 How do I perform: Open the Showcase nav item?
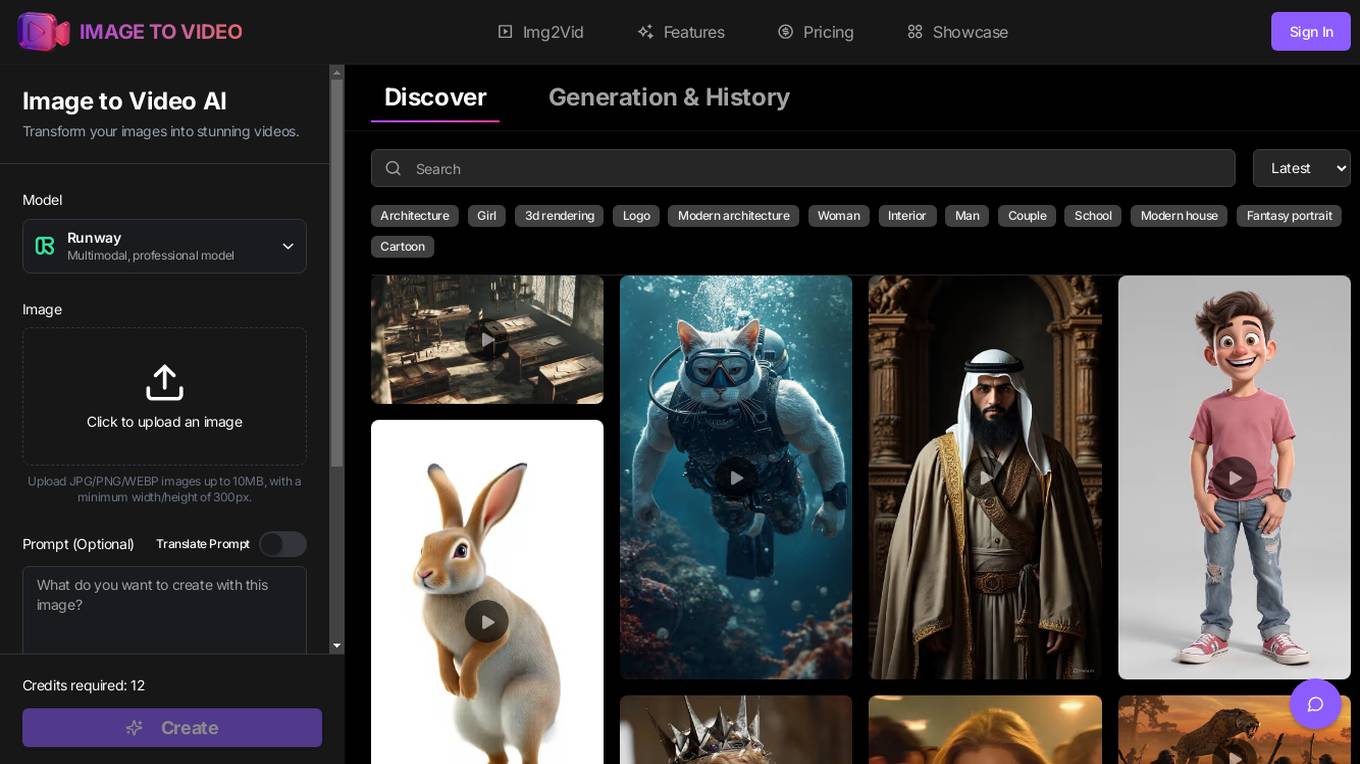point(957,32)
